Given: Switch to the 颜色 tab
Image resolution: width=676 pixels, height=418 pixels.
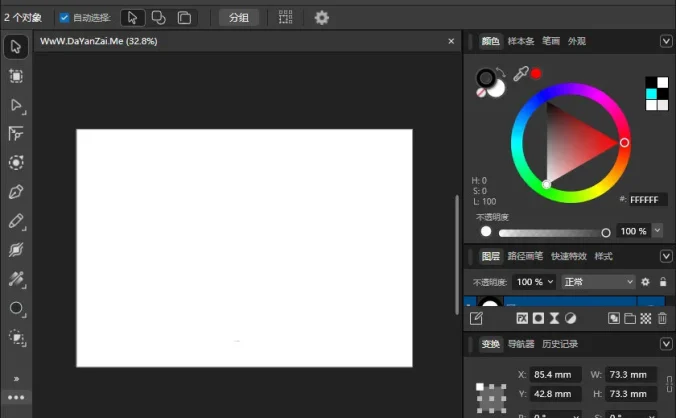Looking at the screenshot, I should 490,41.
